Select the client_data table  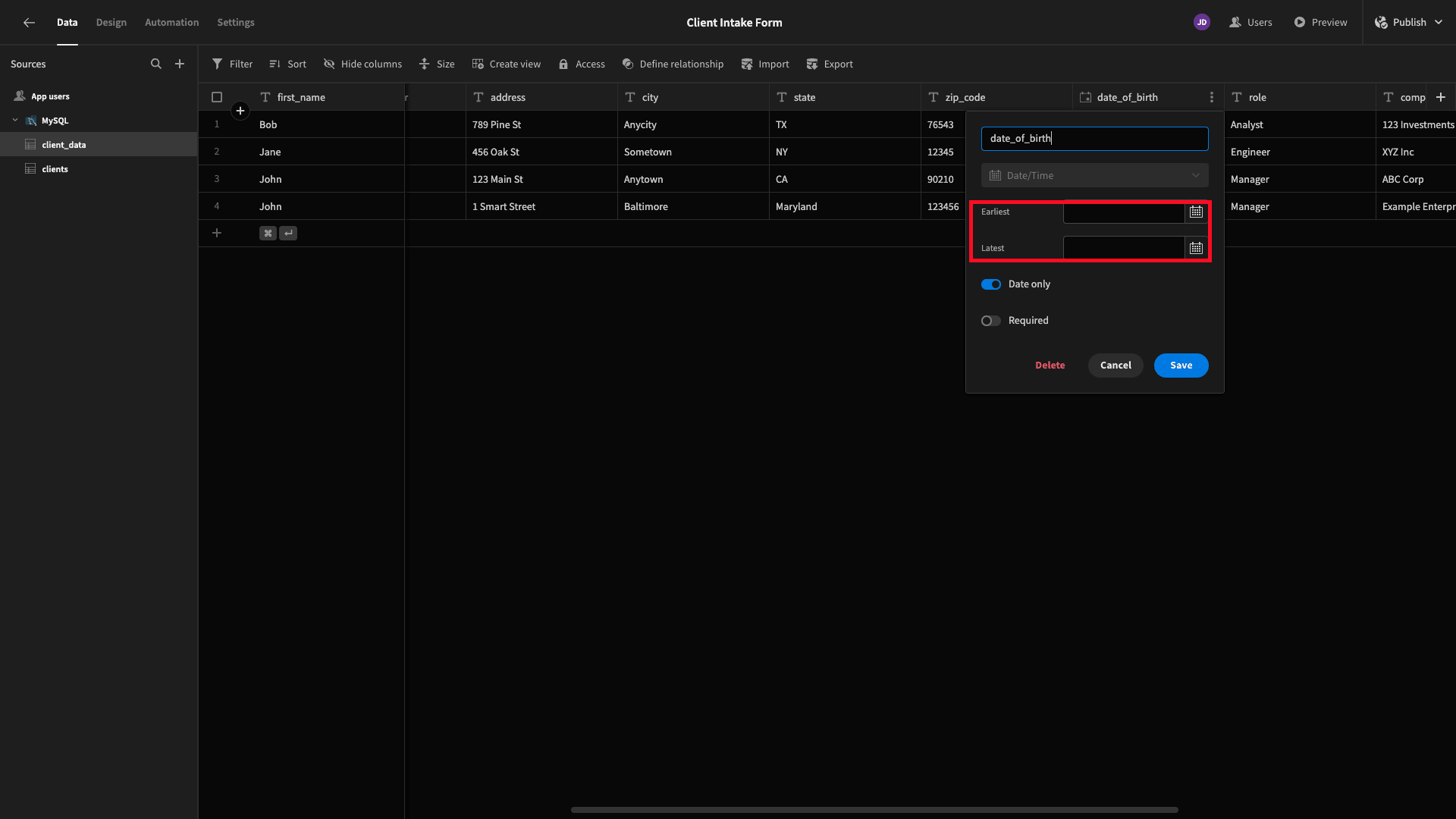(99, 145)
